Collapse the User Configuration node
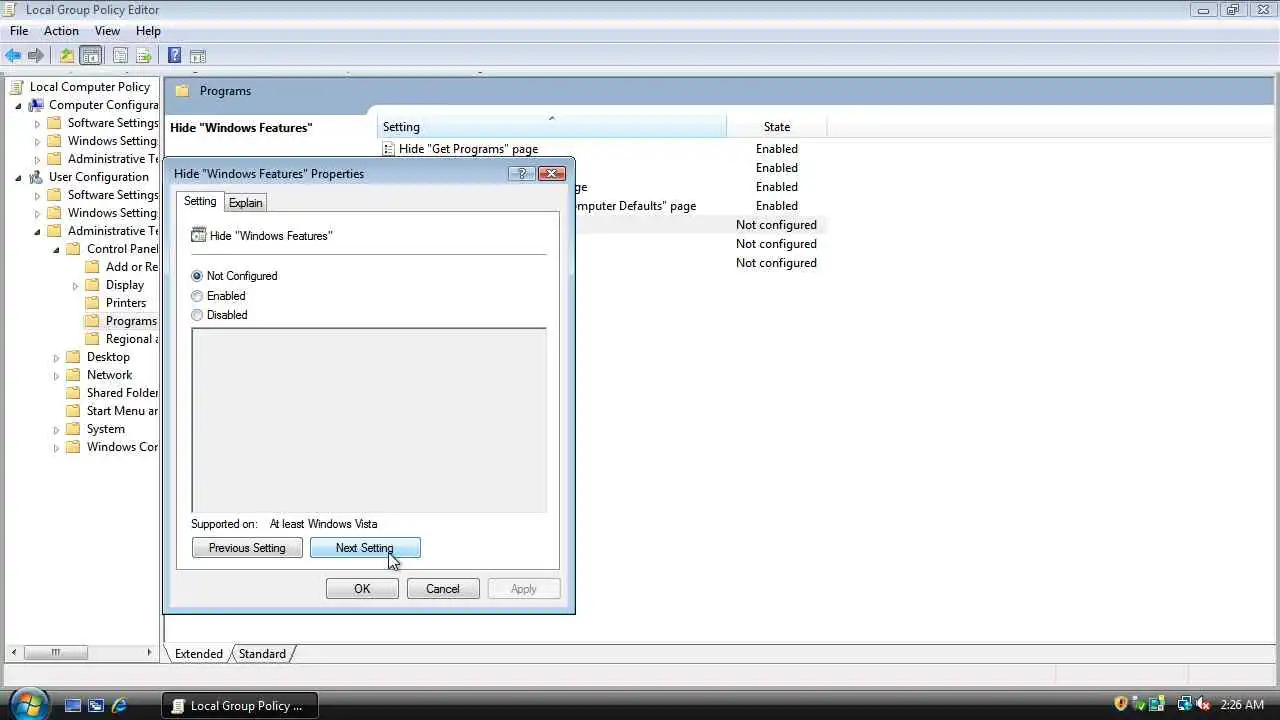 point(18,177)
